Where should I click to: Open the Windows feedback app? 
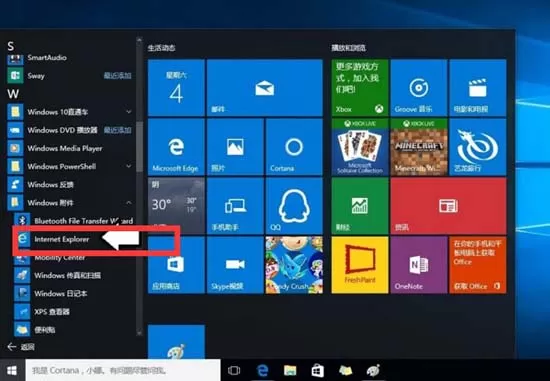[50, 185]
